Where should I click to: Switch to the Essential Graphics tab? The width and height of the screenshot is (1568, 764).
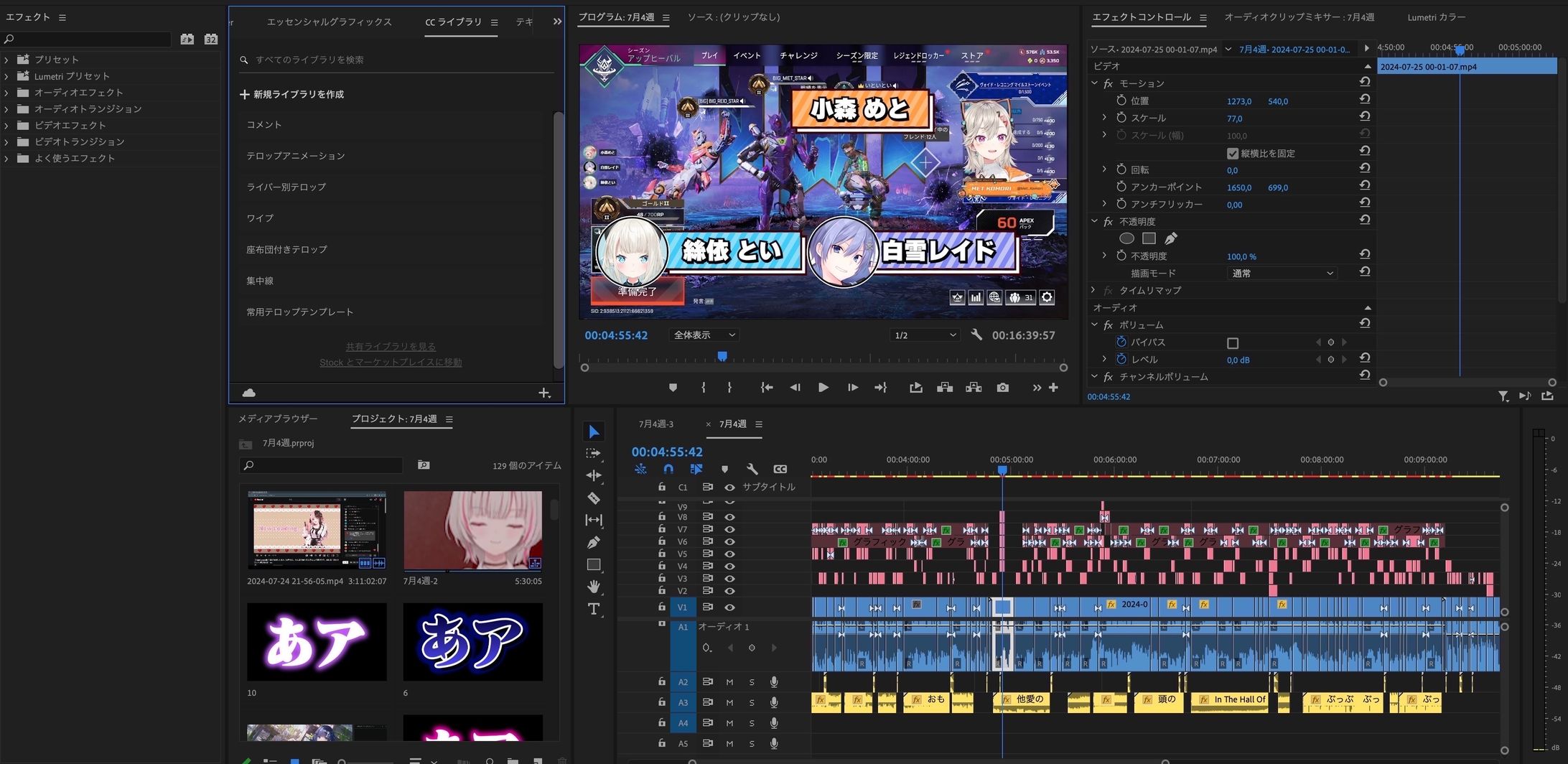click(330, 22)
